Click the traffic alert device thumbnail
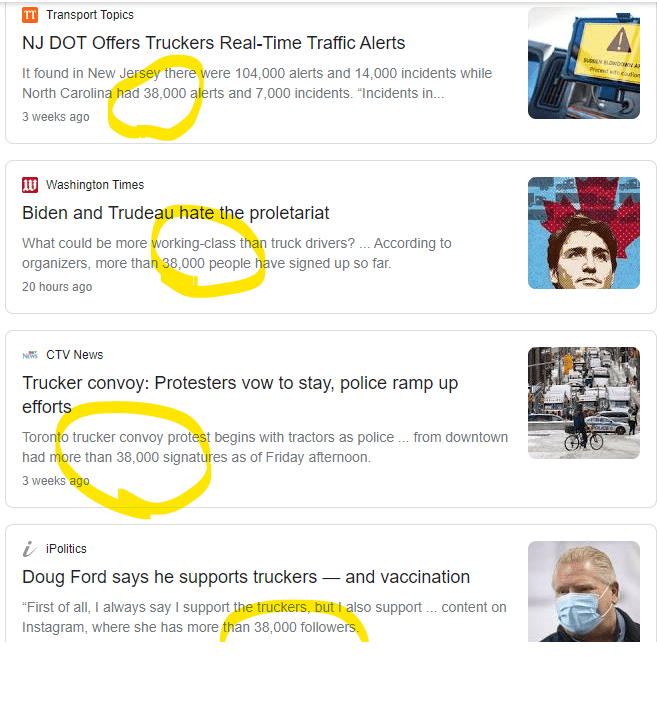Viewport: 657px width, 703px height. (583, 63)
